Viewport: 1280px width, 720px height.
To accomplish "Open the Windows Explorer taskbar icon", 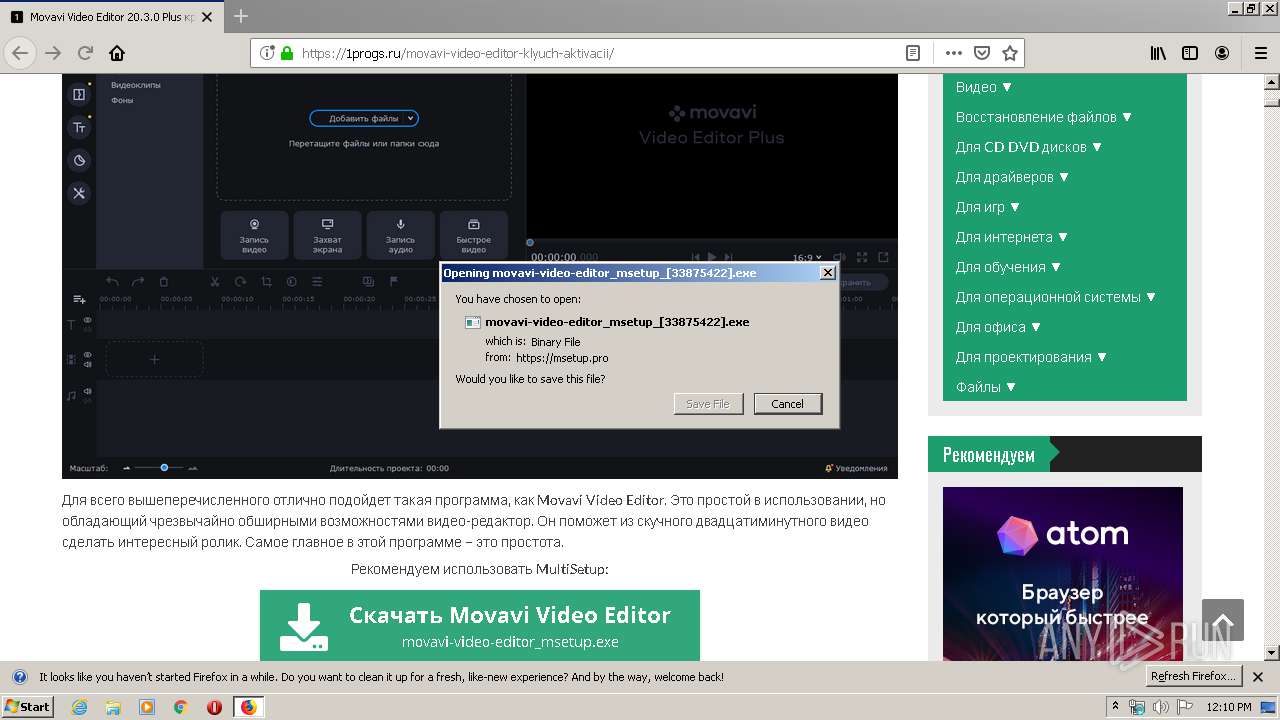I will point(113,707).
